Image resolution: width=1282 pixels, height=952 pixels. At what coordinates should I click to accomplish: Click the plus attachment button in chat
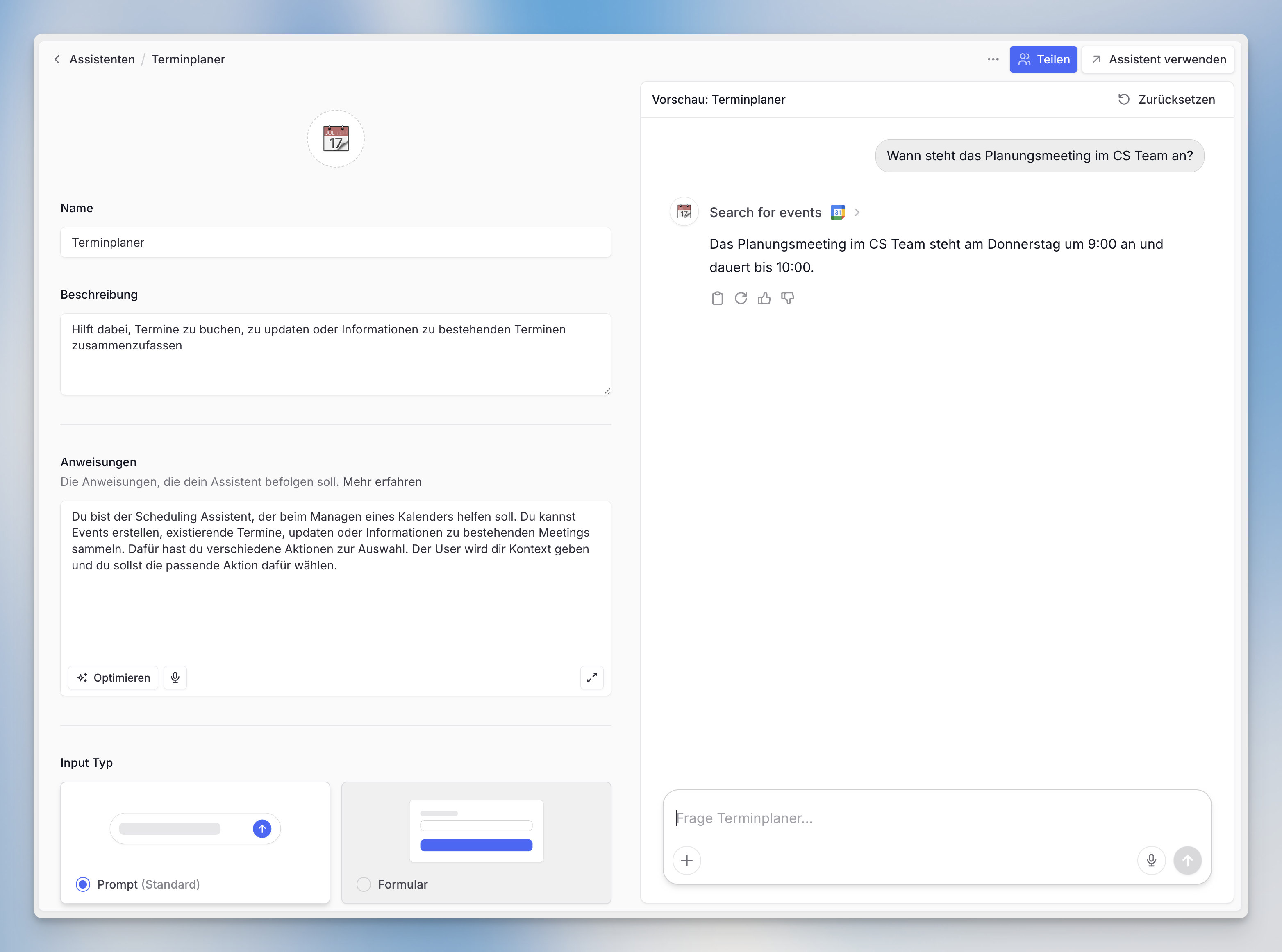coord(686,860)
